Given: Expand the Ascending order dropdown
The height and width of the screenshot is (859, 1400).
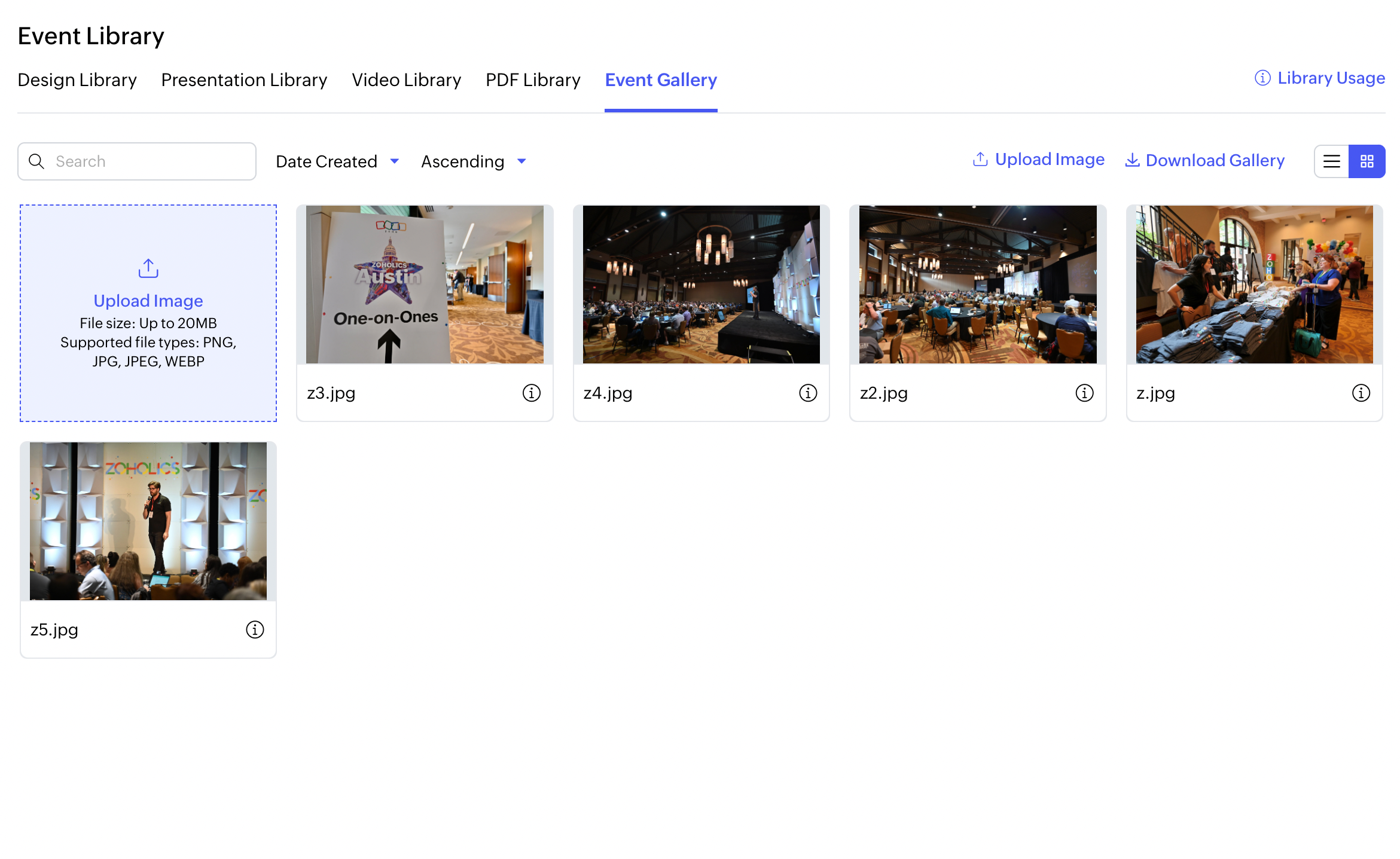Looking at the screenshot, I should coord(473,161).
